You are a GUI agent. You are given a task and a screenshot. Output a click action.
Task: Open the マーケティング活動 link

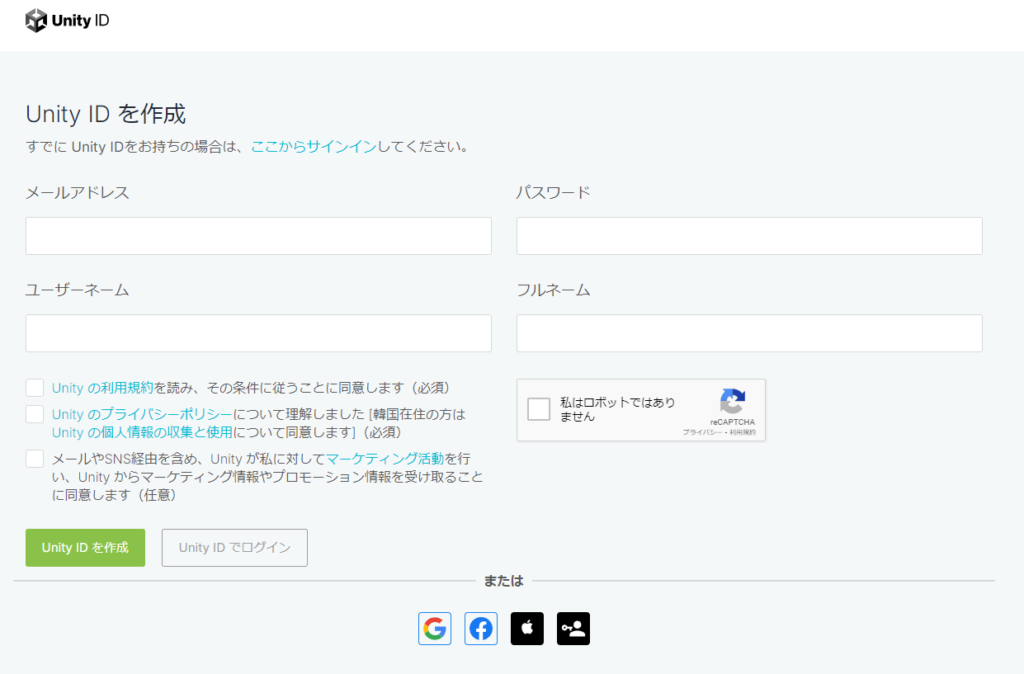[385, 458]
